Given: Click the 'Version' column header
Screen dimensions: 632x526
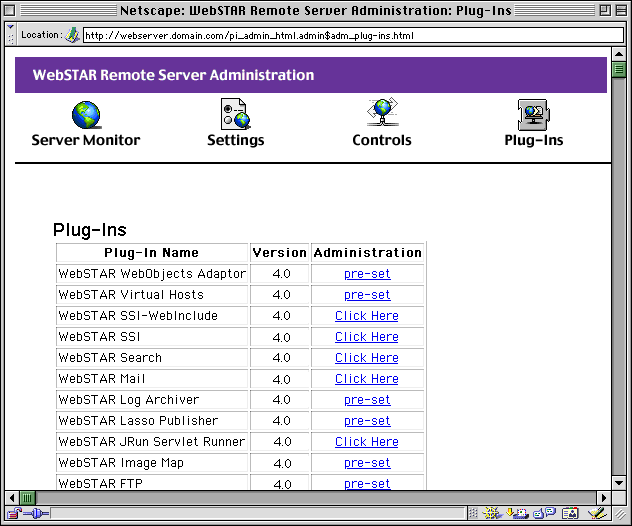Looking at the screenshot, I should [280, 253].
